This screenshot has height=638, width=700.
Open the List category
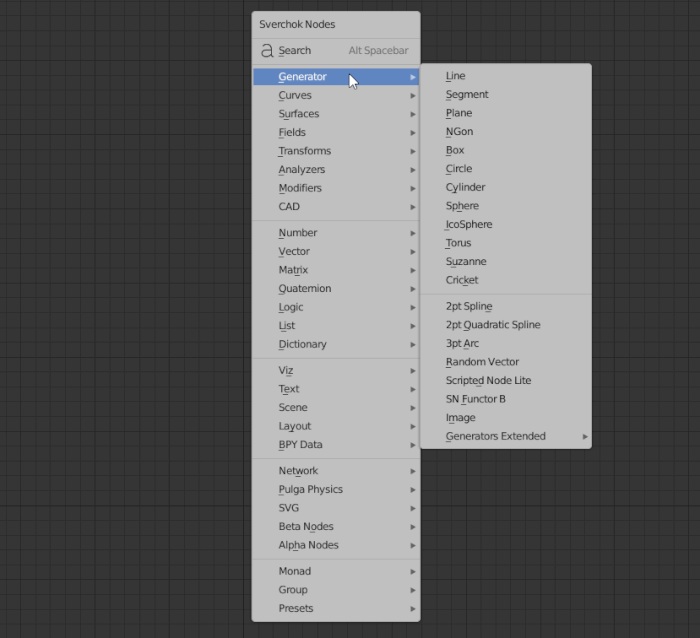(x=336, y=326)
